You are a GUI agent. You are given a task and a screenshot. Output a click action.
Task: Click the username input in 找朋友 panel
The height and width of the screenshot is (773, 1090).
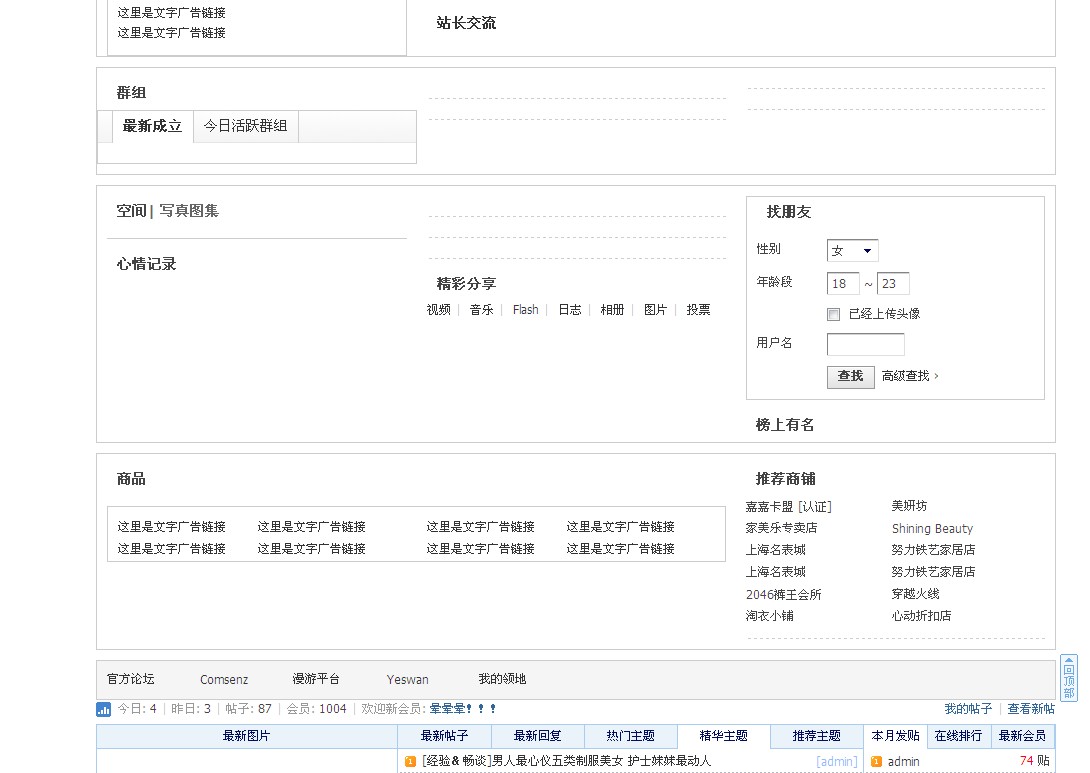pos(865,344)
